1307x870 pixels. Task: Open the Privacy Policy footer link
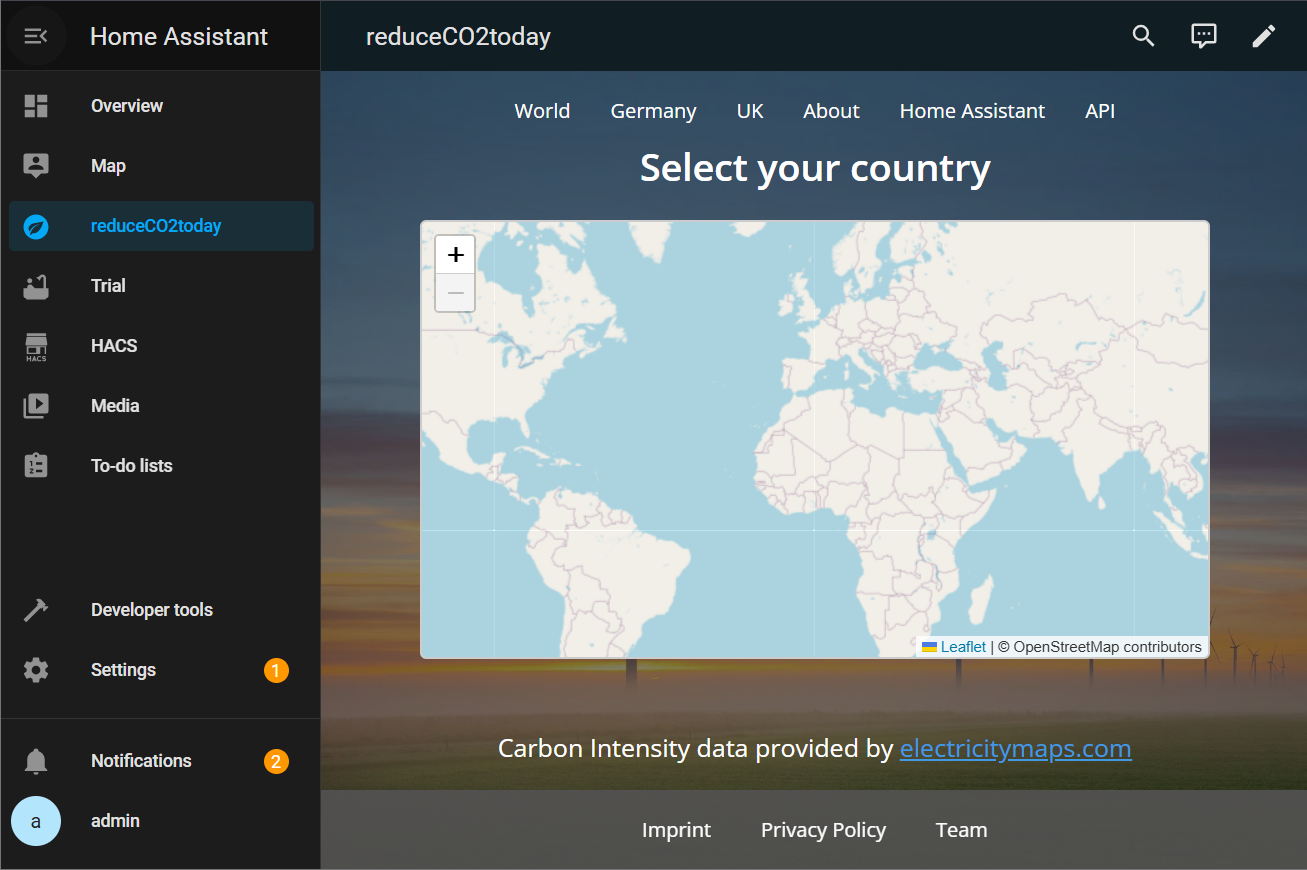[x=823, y=830]
